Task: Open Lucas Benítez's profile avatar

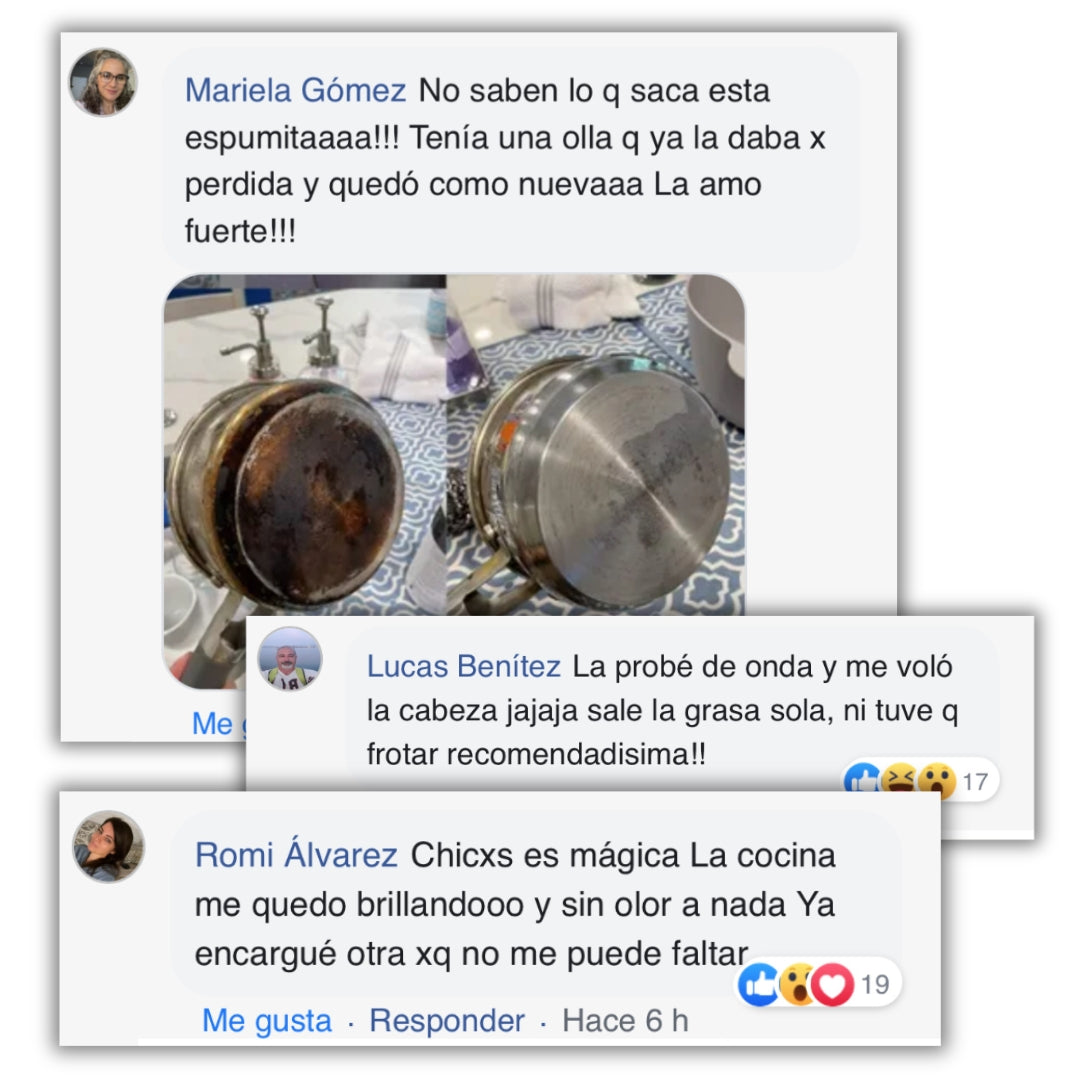Action: [x=290, y=659]
